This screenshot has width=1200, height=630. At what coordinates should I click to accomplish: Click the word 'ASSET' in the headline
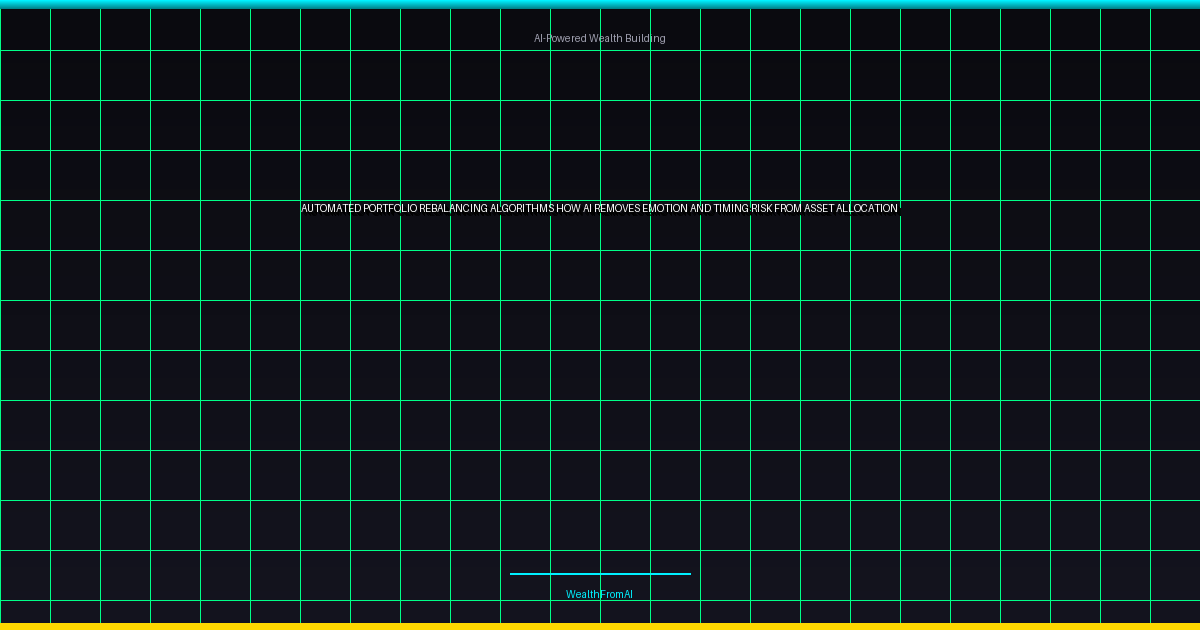(820, 209)
